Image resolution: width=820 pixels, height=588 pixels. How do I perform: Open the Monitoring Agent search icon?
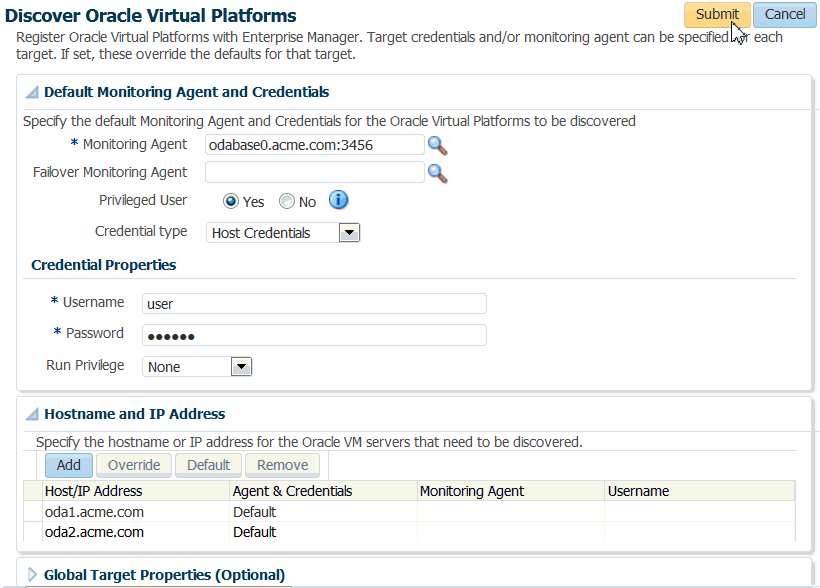click(x=437, y=144)
